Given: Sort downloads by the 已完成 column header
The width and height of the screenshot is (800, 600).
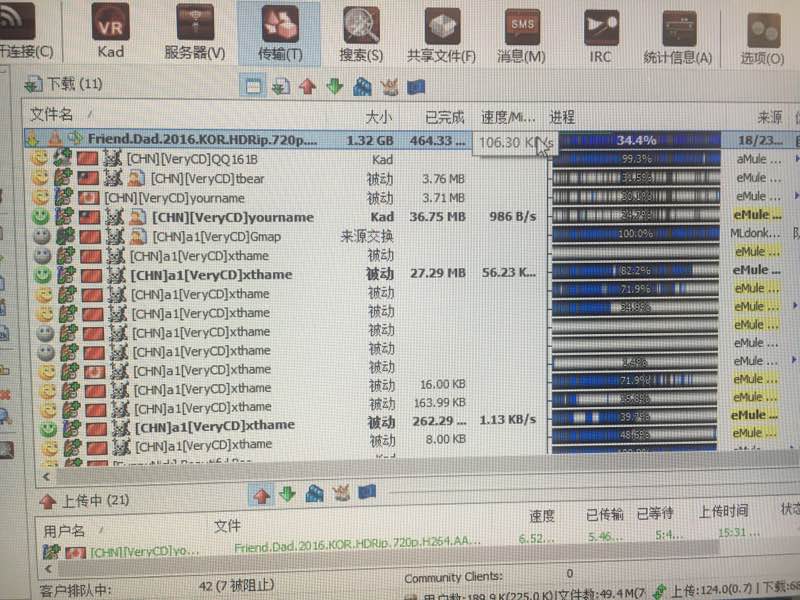Looking at the screenshot, I should click(444, 118).
